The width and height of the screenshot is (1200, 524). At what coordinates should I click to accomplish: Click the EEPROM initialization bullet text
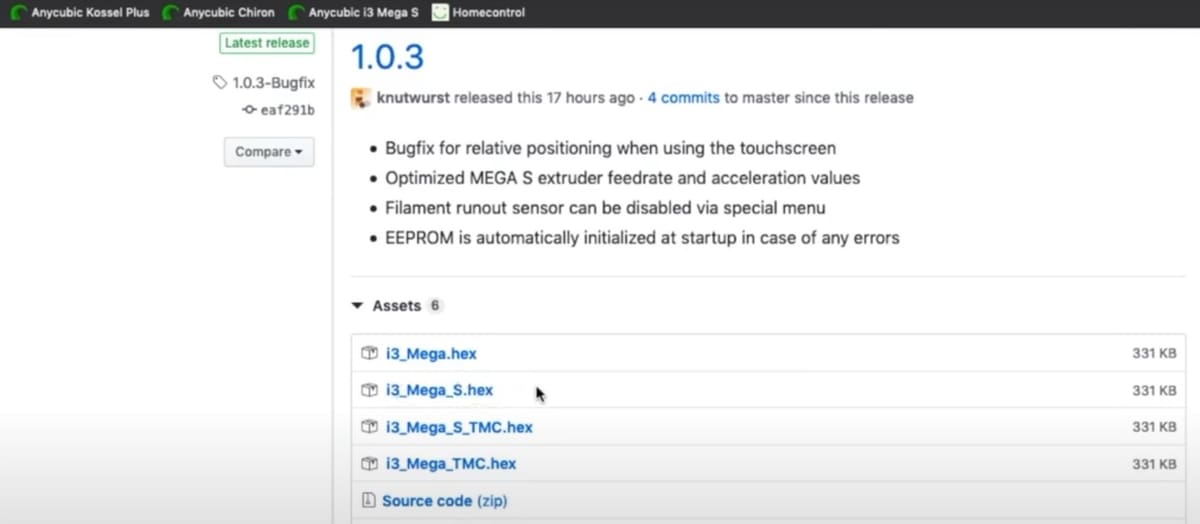(x=642, y=238)
